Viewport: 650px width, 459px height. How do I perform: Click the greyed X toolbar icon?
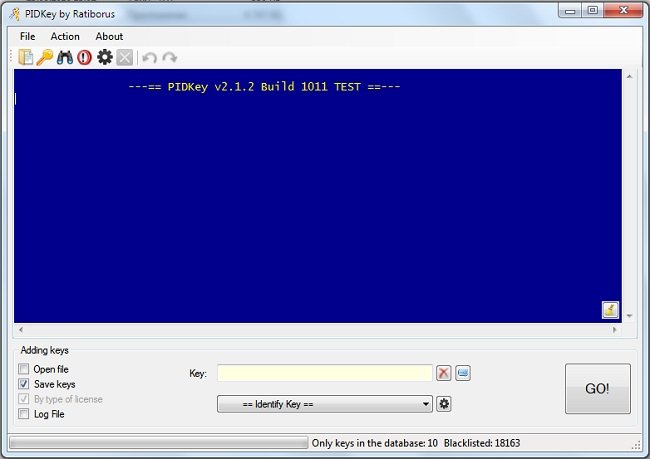pyautogui.click(x=124, y=58)
